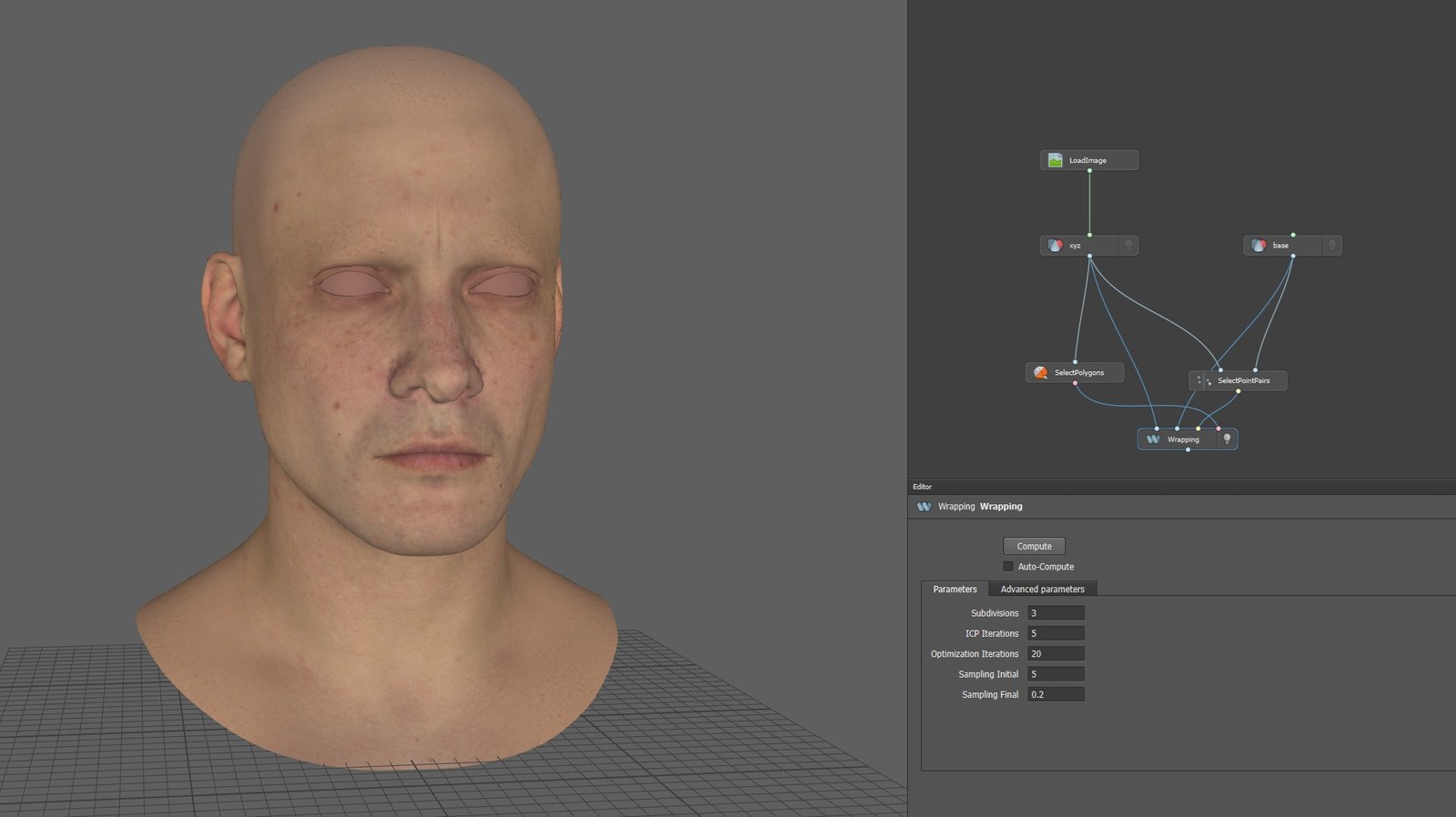Click the LoadImage node's green output port
The image size is (1456, 817).
tap(1089, 171)
